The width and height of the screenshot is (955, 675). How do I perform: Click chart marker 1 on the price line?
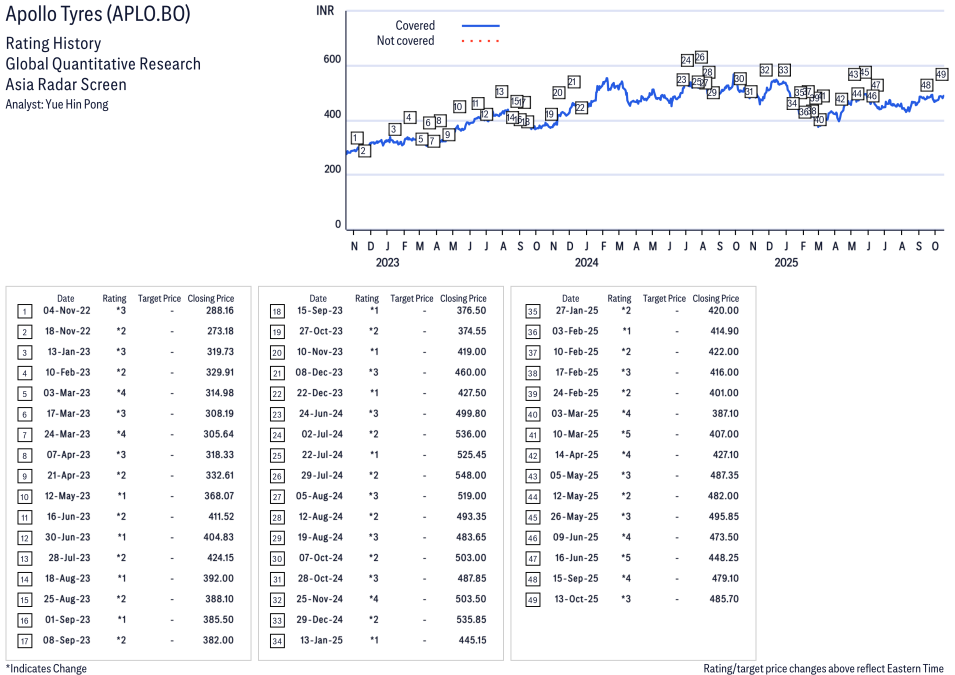click(x=356, y=138)
